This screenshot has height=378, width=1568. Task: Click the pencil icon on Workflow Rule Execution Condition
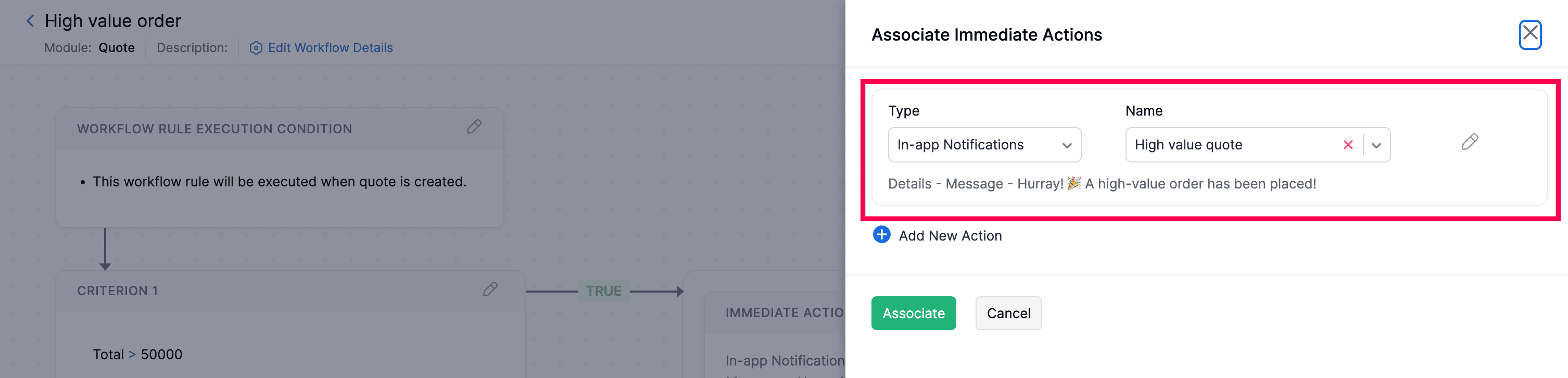coord(474,127)
